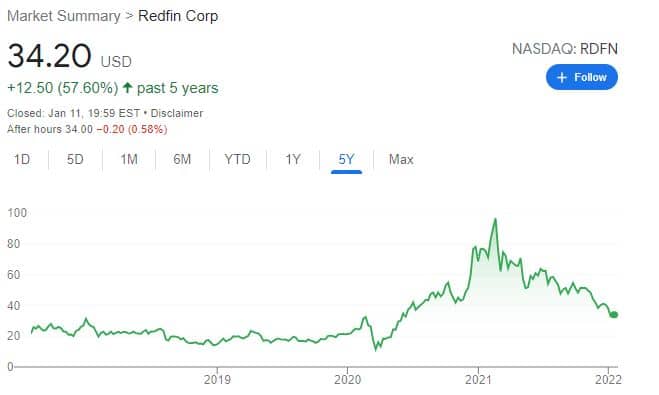This screenshot has width=659, height=395.
Task: Click the 2021 x-axis label
Action: coord(478,379)
